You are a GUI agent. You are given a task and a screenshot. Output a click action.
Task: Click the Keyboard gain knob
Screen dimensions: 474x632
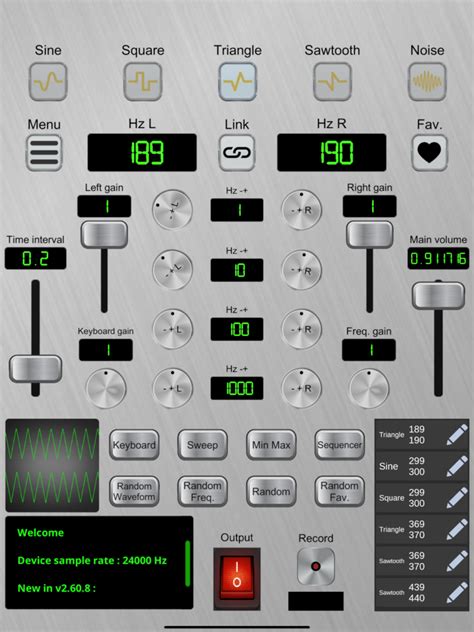coord(106,388)
